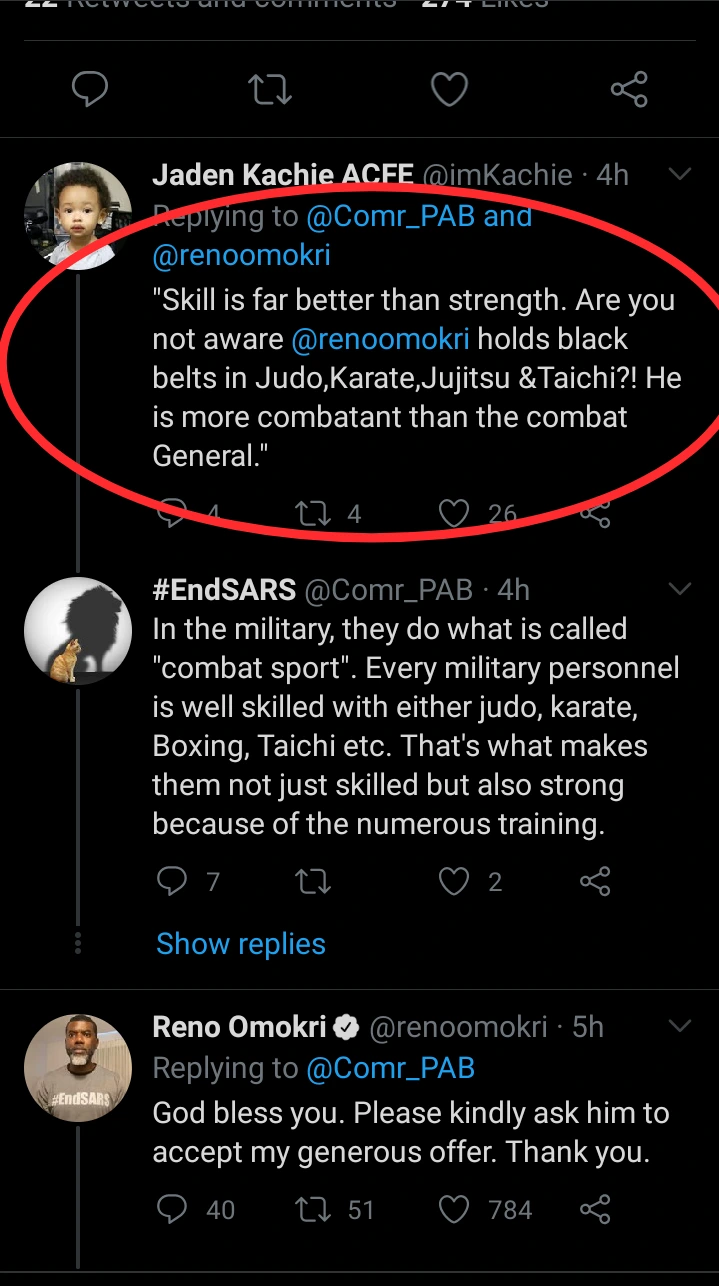Tap share icon on the main tweet

coord(629,90)
